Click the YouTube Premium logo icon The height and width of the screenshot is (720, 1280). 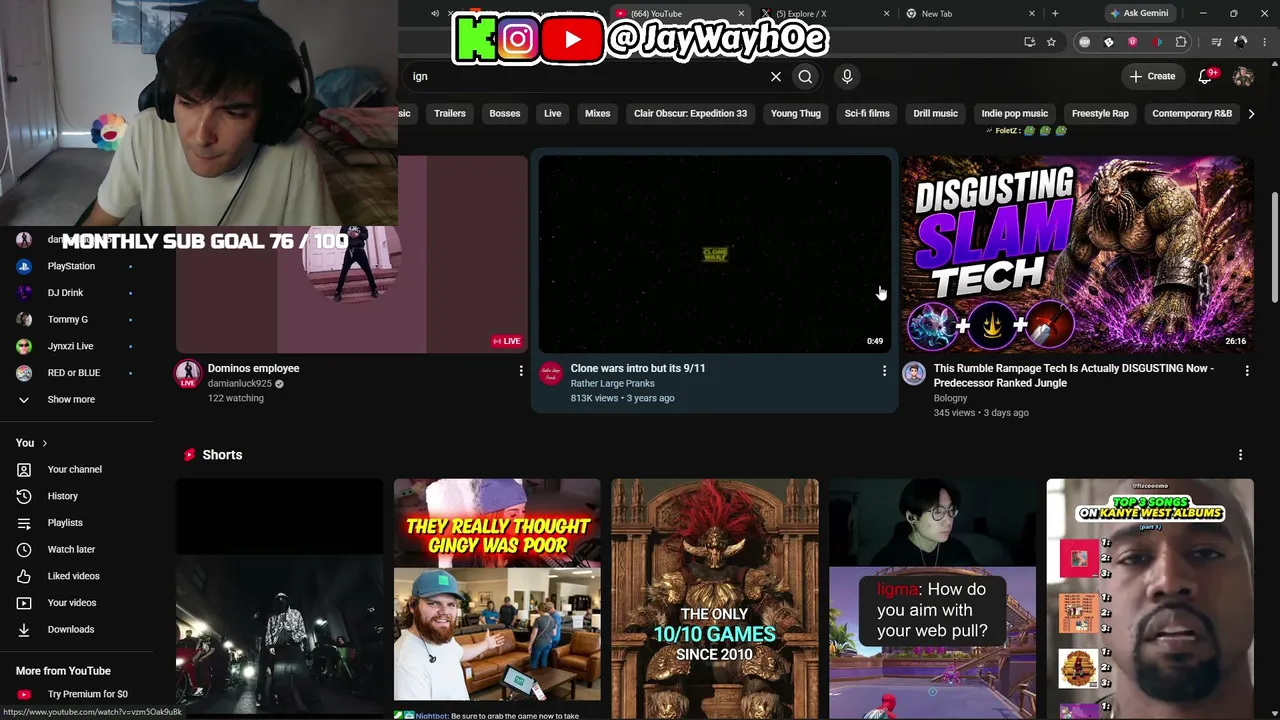click(24, 695)
